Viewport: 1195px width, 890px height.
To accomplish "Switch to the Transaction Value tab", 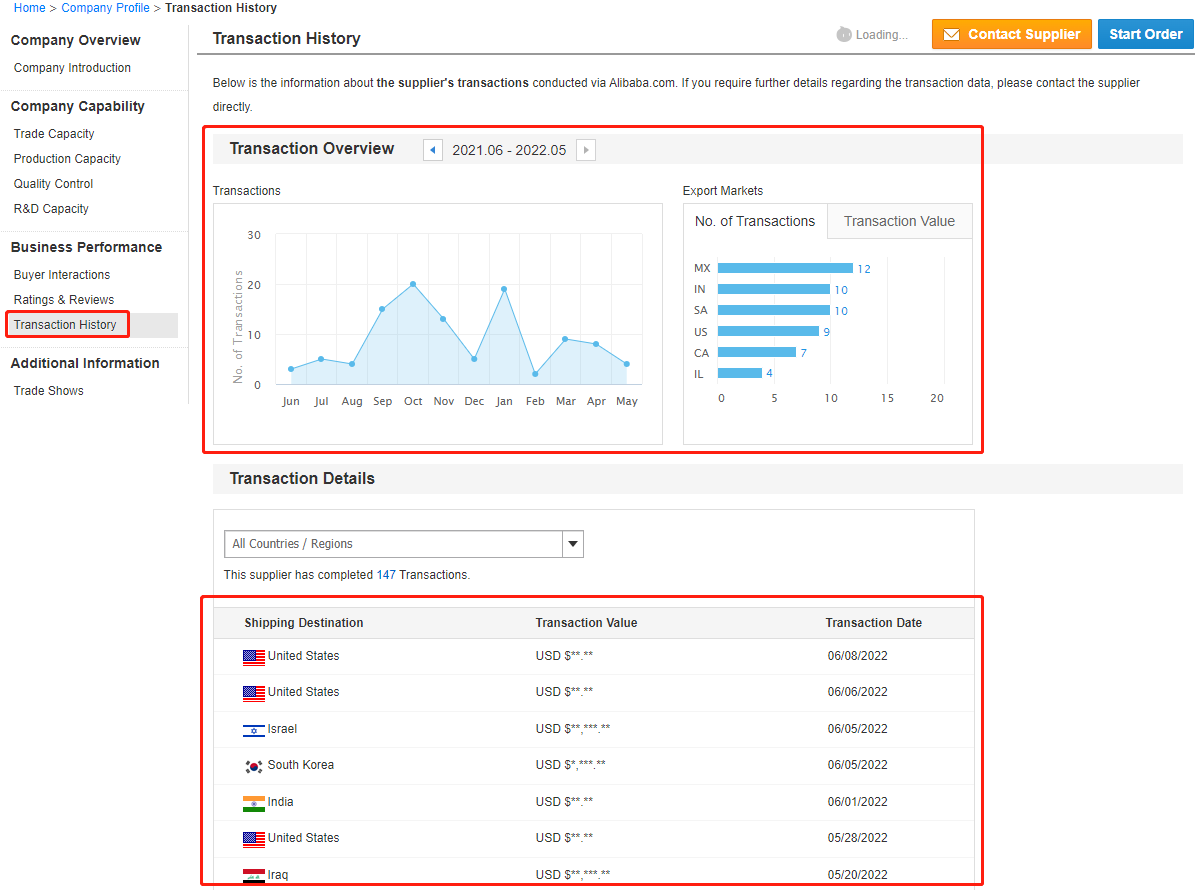I will pos(899,221).
